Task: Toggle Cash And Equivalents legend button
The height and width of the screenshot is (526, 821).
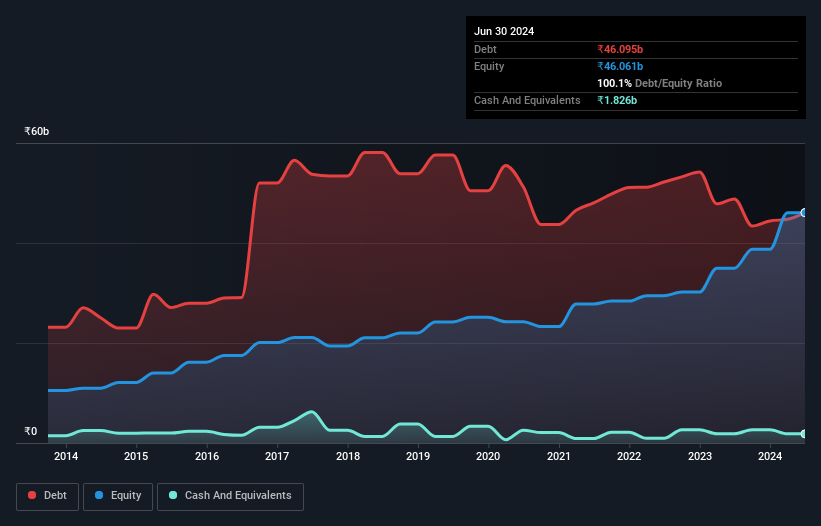Action: pos(230,496)
